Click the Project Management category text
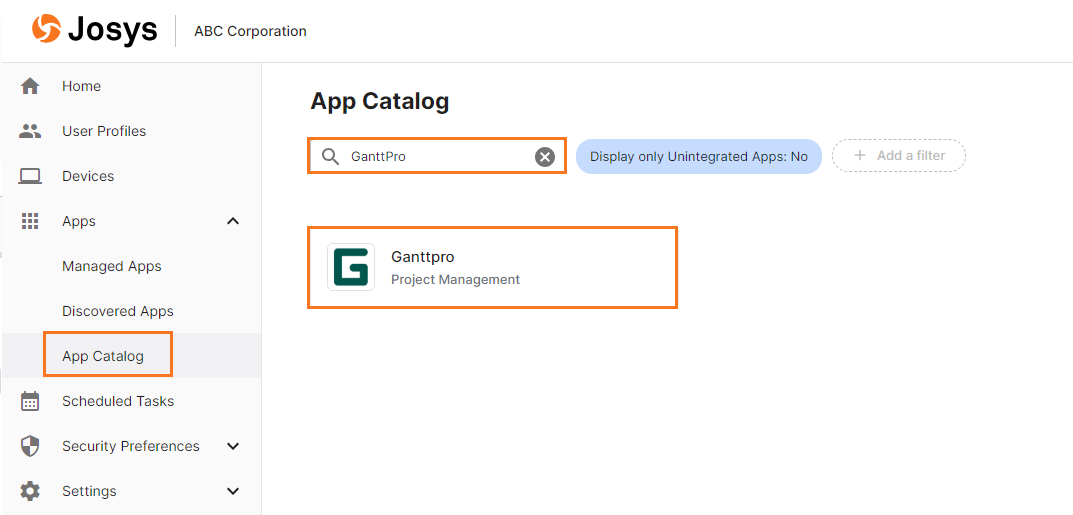 (x=455, y=280)
